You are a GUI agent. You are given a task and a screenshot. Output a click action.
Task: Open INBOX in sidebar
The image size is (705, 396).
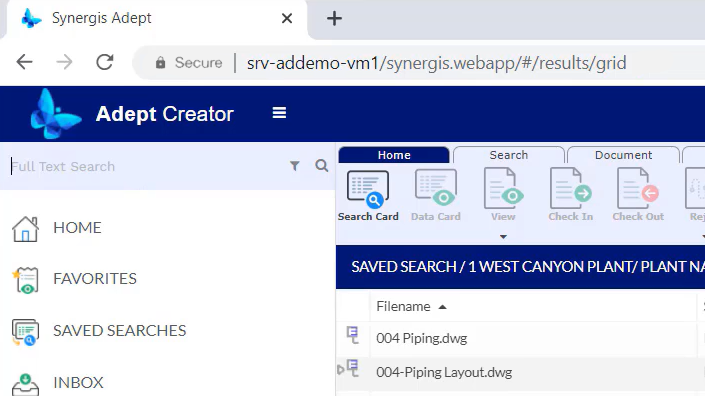pos(78,383)
